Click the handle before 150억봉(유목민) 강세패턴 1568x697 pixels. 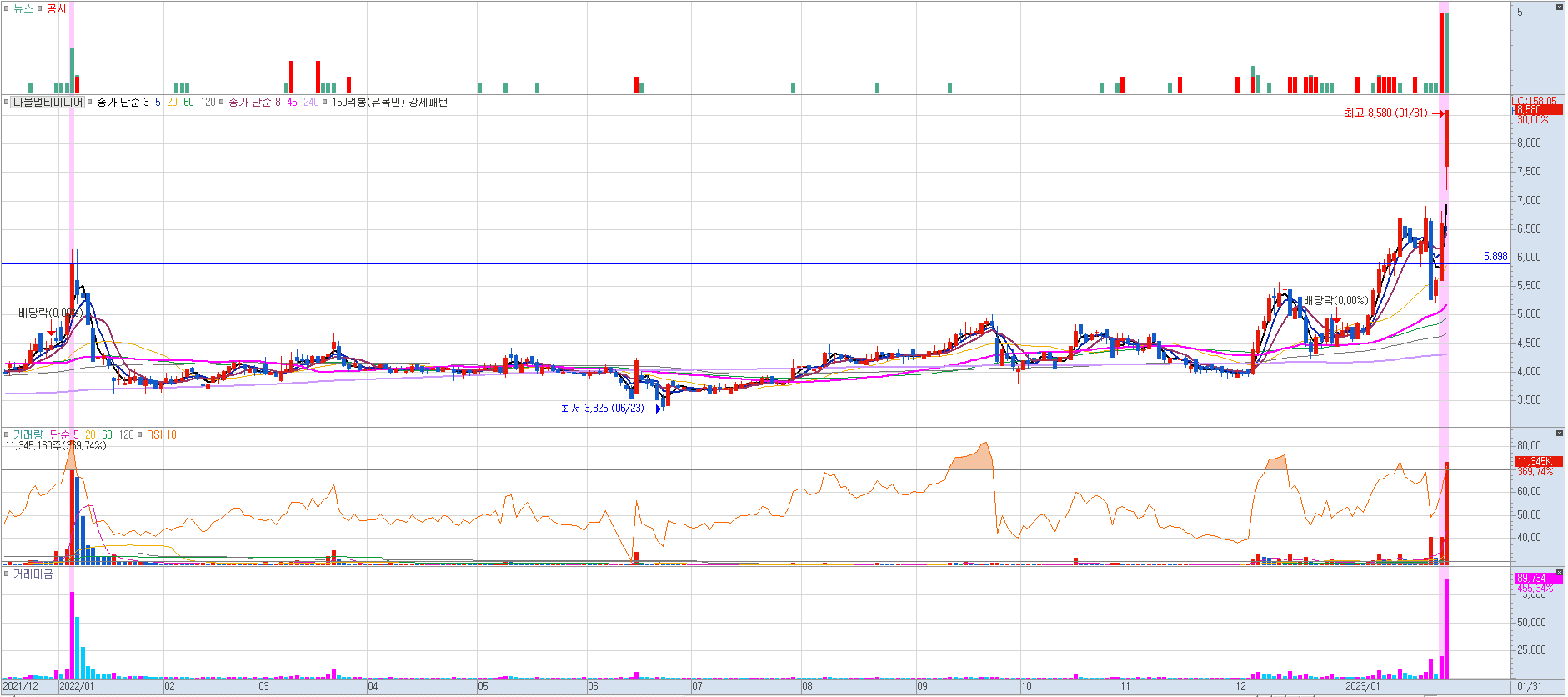325,103
